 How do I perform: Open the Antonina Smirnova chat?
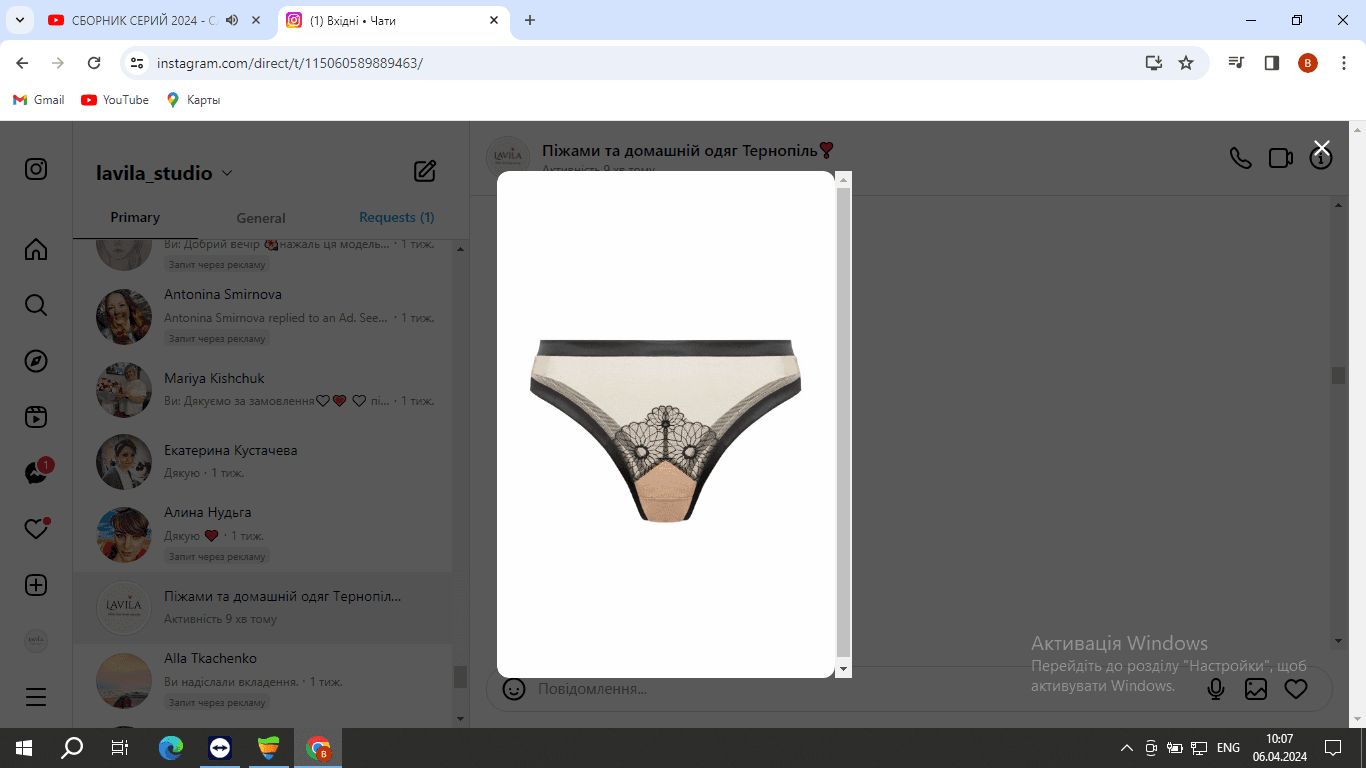263,317
